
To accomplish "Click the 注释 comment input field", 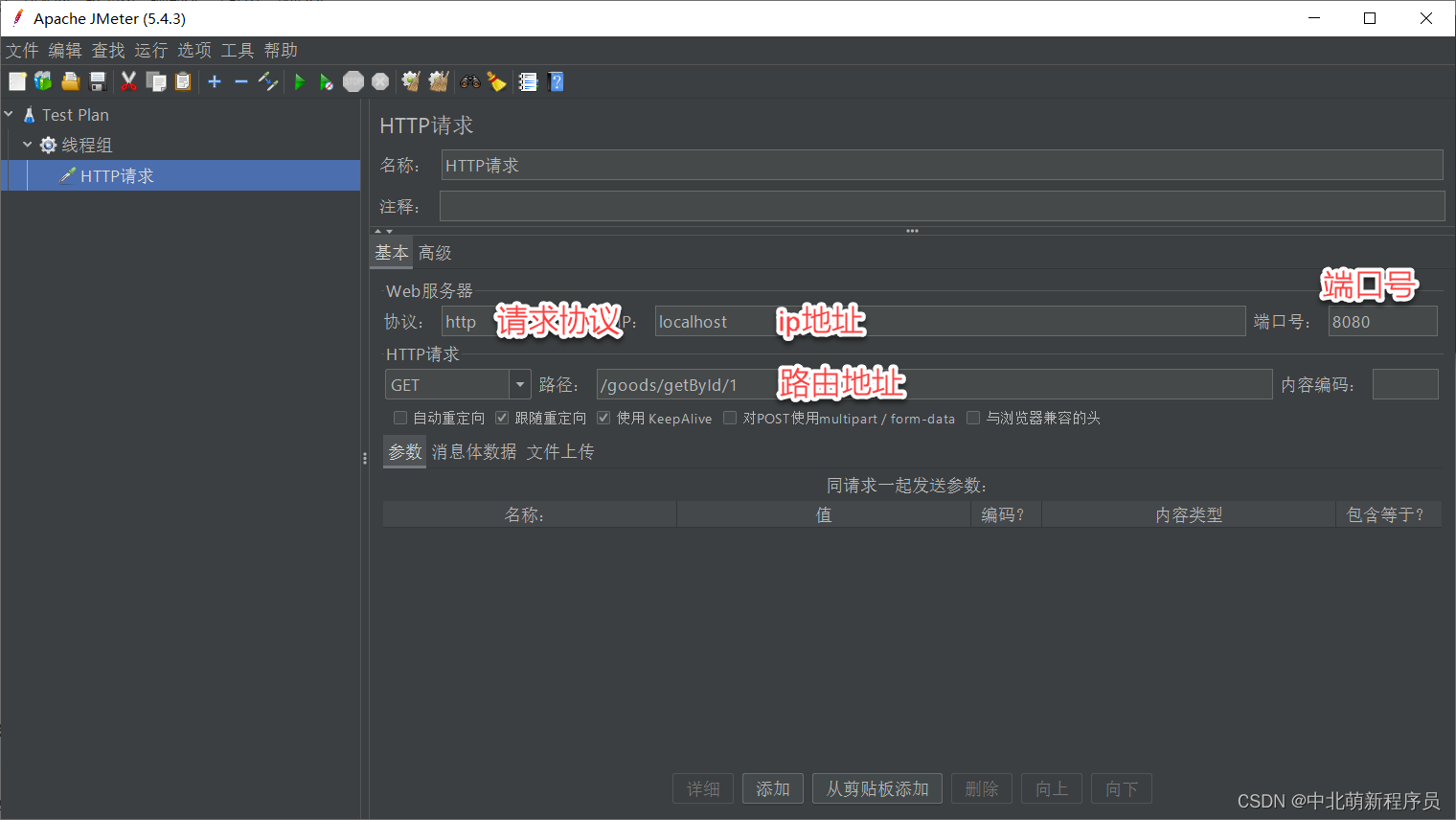I will pos(943,206).
